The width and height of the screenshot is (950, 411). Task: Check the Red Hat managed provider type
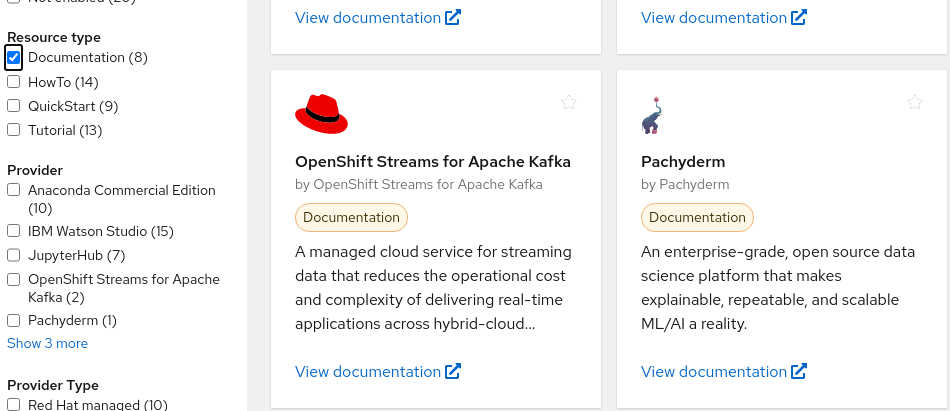point(14,404)
